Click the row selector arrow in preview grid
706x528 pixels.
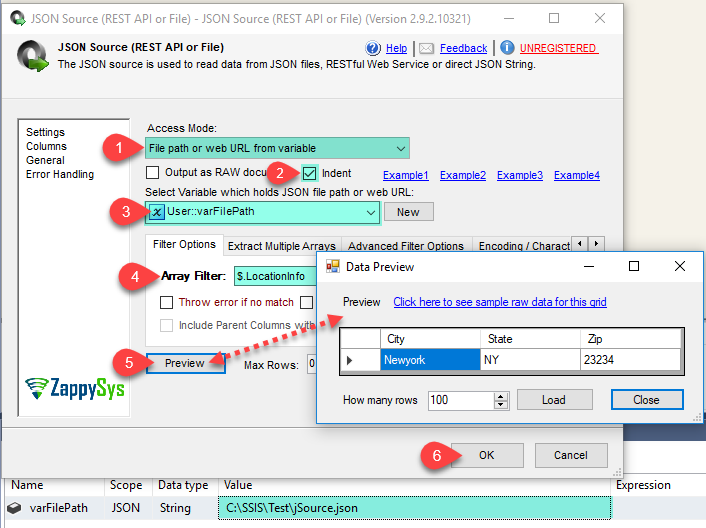(x=350, y=360)
